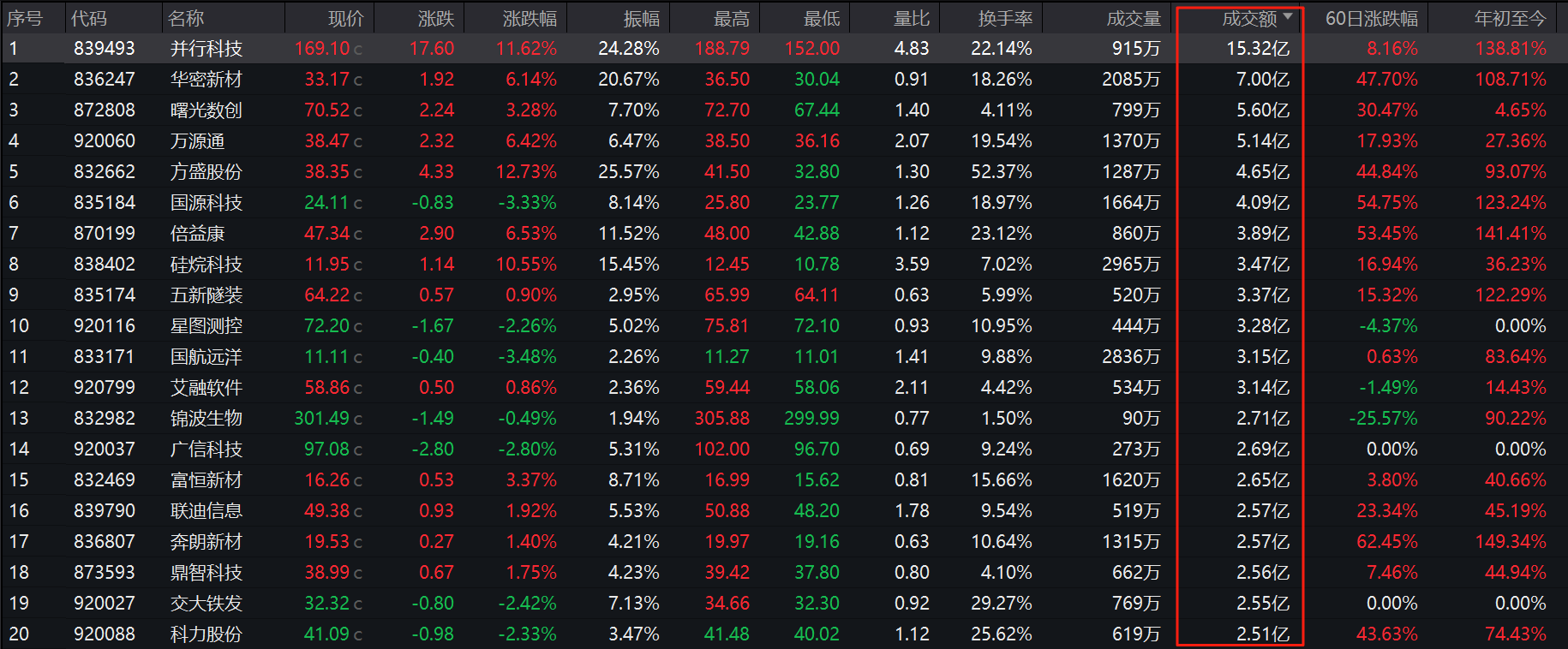
Task: Click stock code 870199
Action: [105, 234]
